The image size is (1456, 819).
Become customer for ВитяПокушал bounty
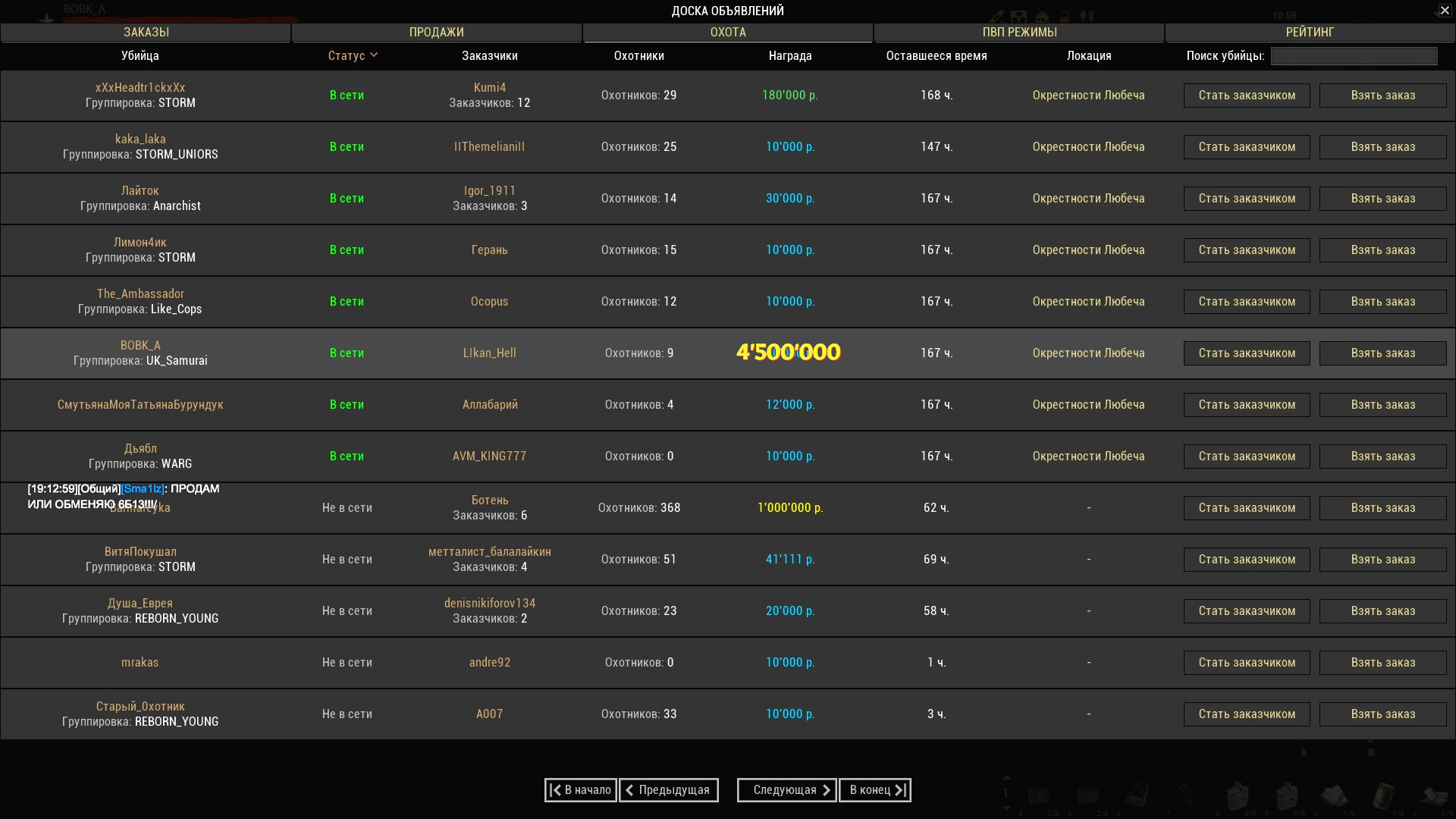(x=1246, y=560)
